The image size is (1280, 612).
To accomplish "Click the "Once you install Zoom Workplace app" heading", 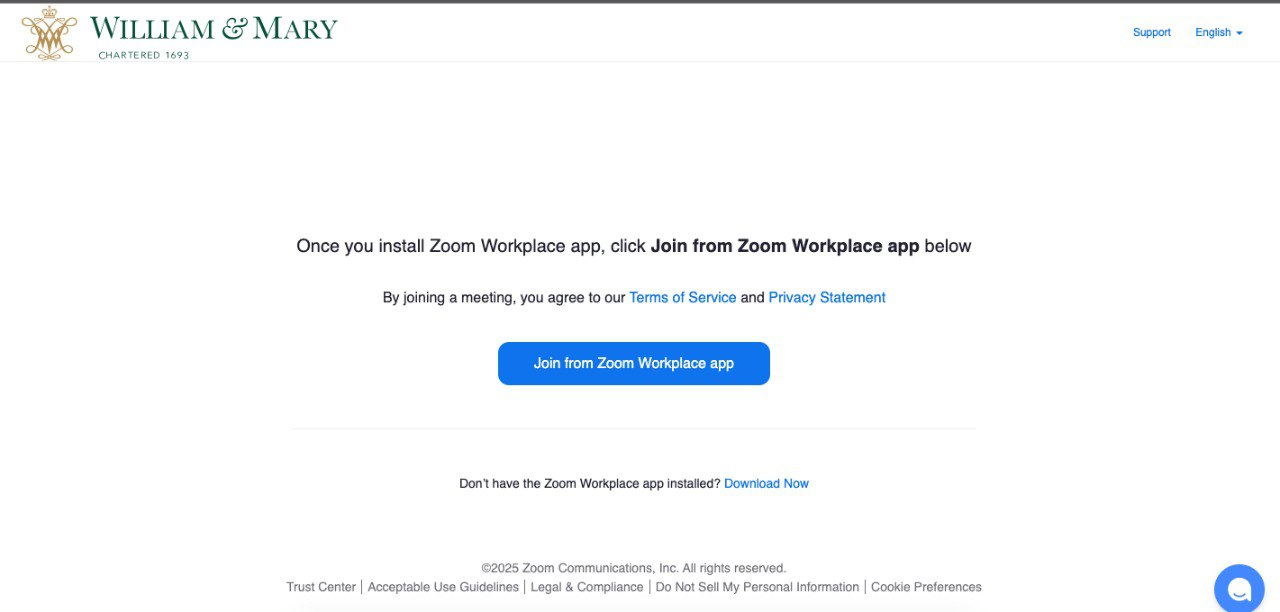I will pyautogui.click(x=633, y=246).
